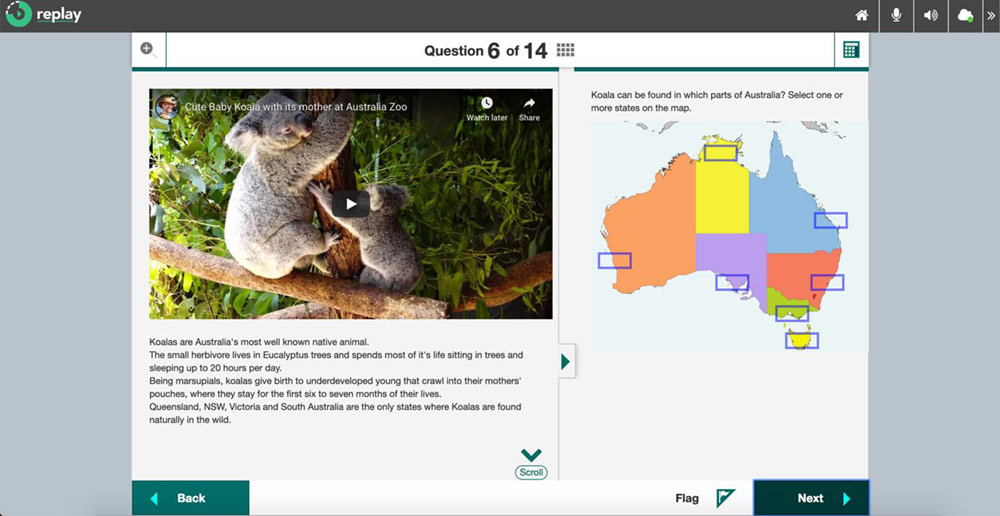Open the cloud sync status icon
The width and height of the screenshot is (1000, 516).
pos(965,15)
